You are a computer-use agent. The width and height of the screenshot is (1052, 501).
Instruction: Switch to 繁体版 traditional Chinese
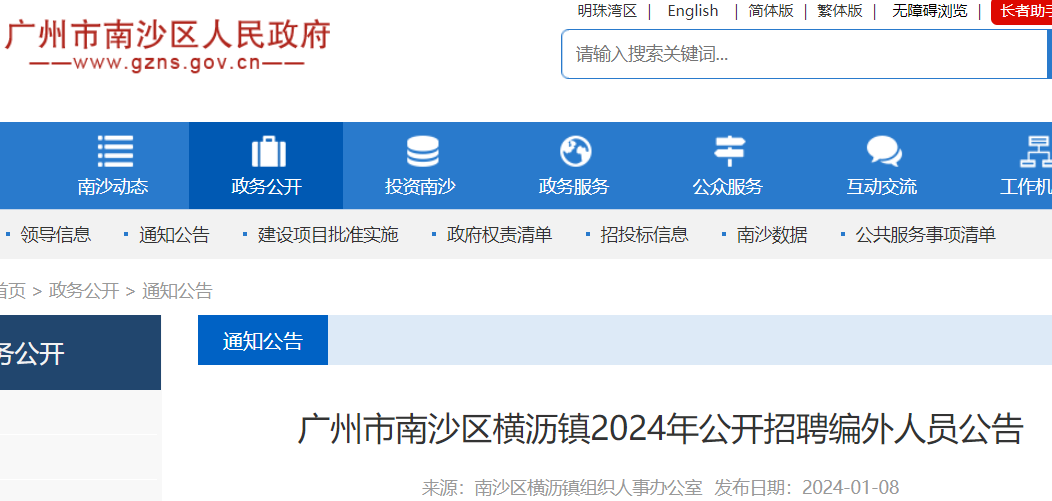click(840, 11)
